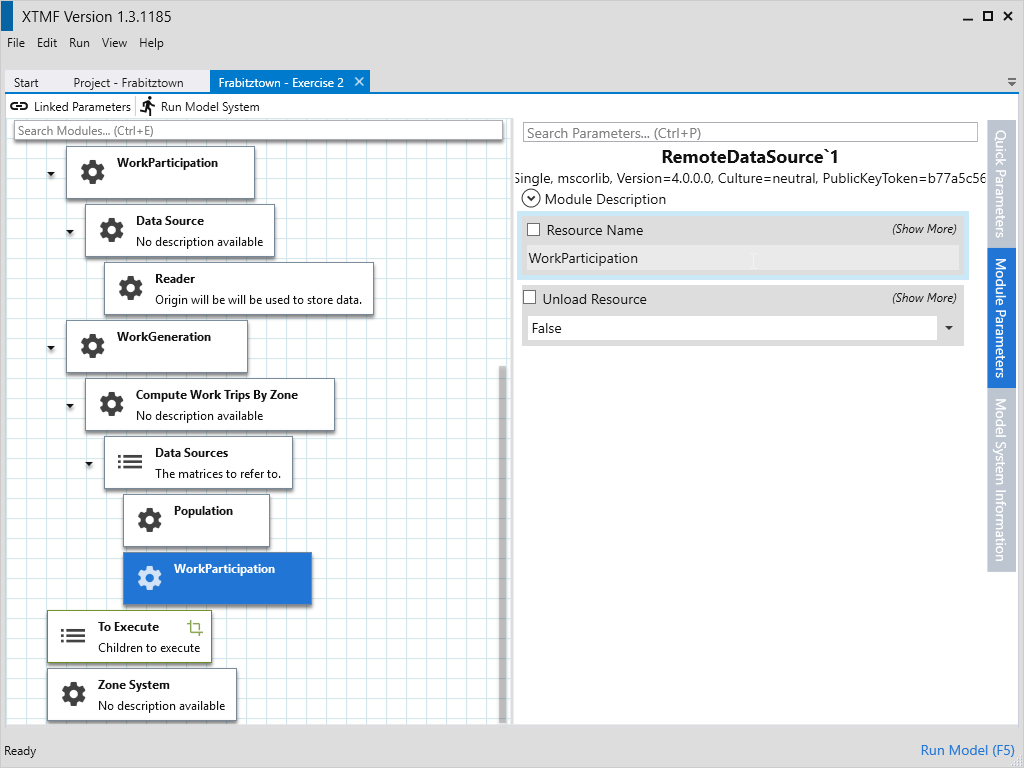Open the Unload Resource False dropdown
This screenshot has width=1024, height=768.
(948, 328)
